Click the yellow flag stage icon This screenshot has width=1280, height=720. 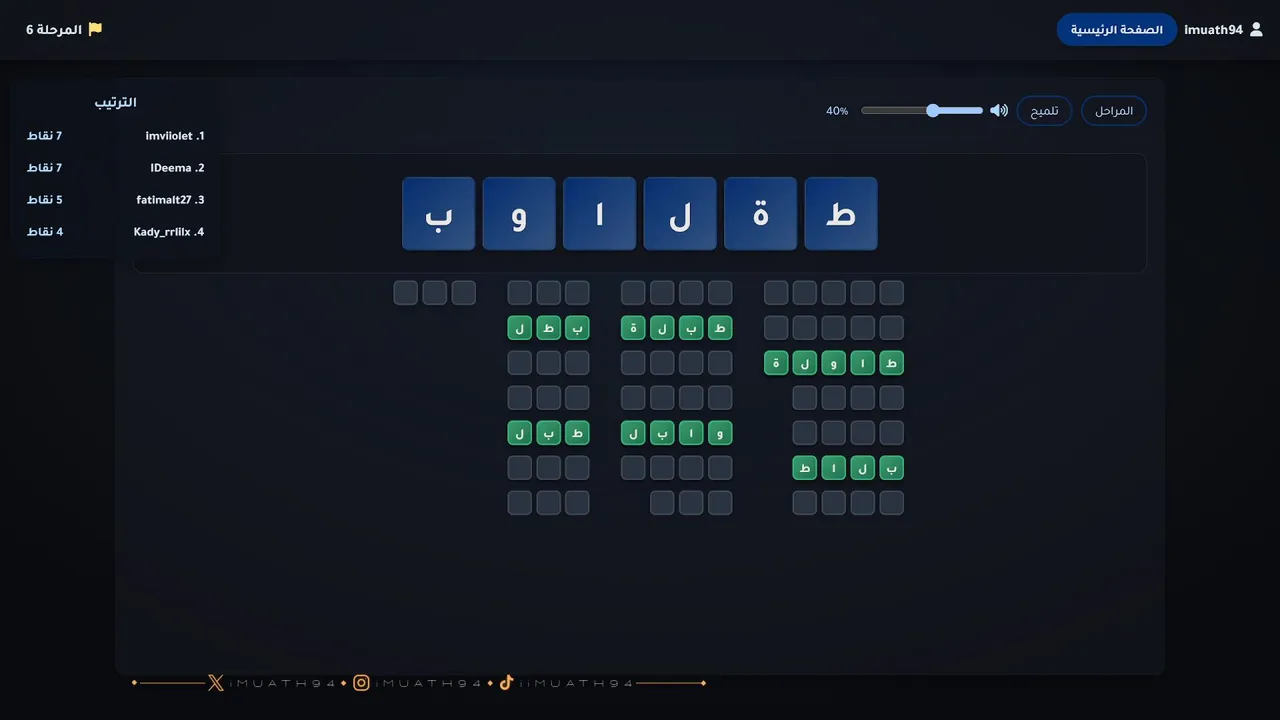pos(95,29)
